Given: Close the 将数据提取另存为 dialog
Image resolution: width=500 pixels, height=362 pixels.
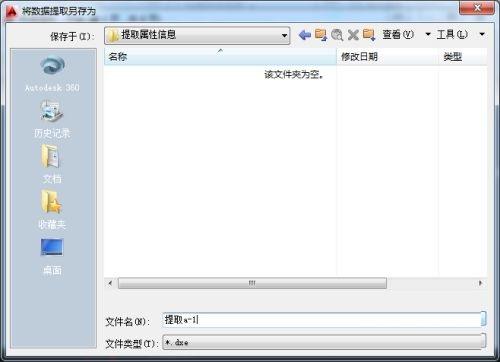Looking at the screenshot, I should click(477, 8).
